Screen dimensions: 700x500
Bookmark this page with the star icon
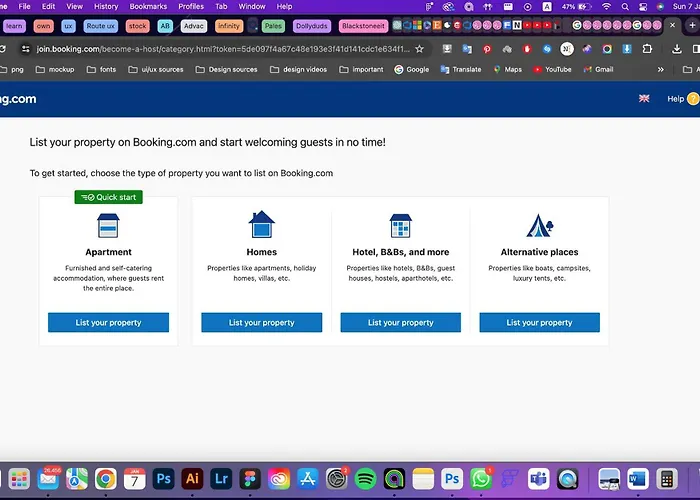419,49
